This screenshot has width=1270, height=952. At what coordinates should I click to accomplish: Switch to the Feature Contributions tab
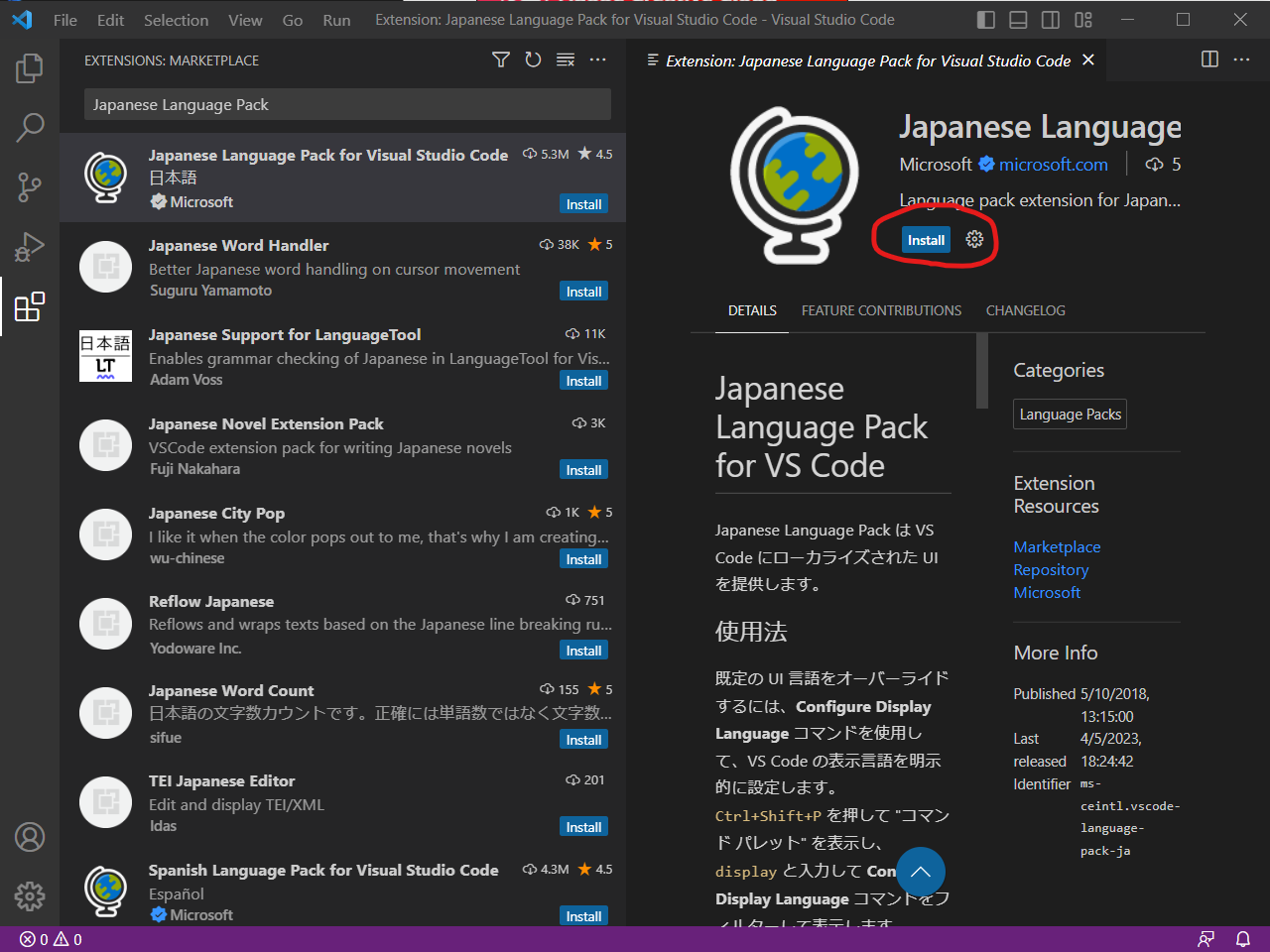coord(881,310)
